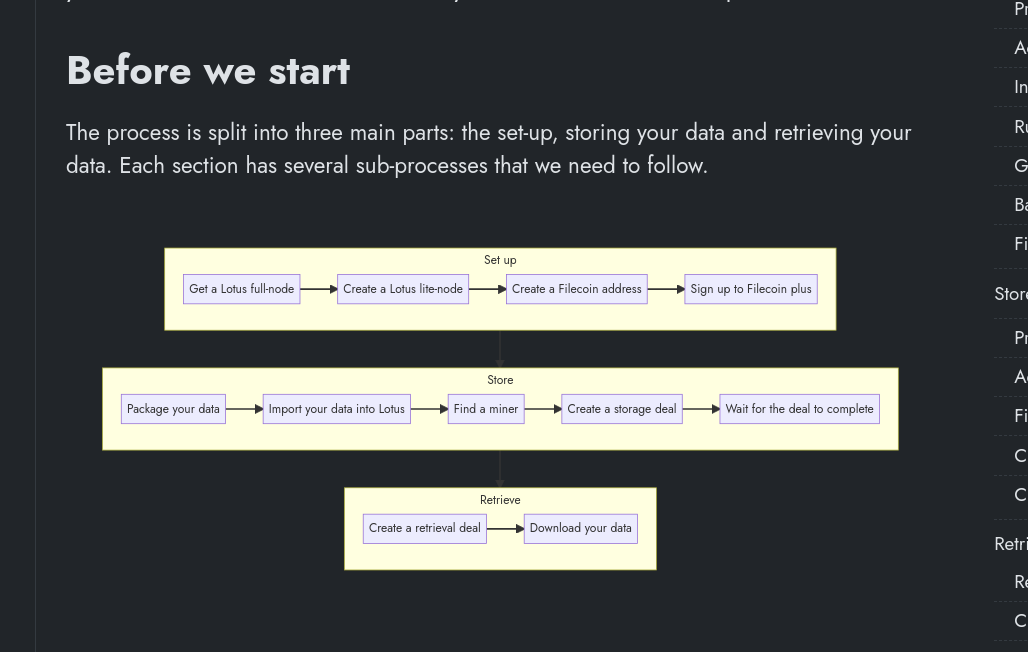
Task: Click the 'Before we start' heading
Action: (207, 70)
